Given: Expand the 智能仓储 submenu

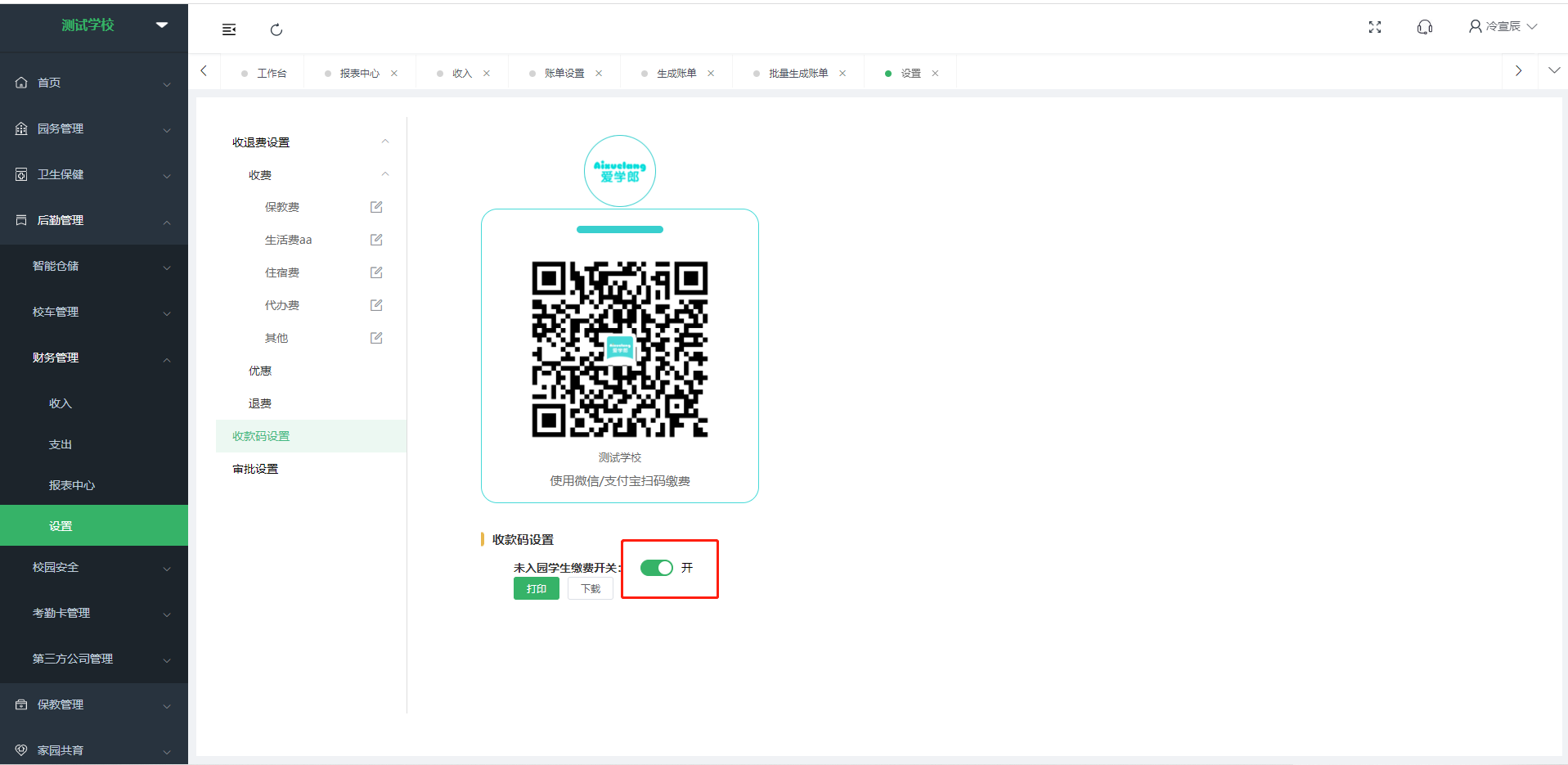Looking at the screenshot, I should (x=94, y=266).
